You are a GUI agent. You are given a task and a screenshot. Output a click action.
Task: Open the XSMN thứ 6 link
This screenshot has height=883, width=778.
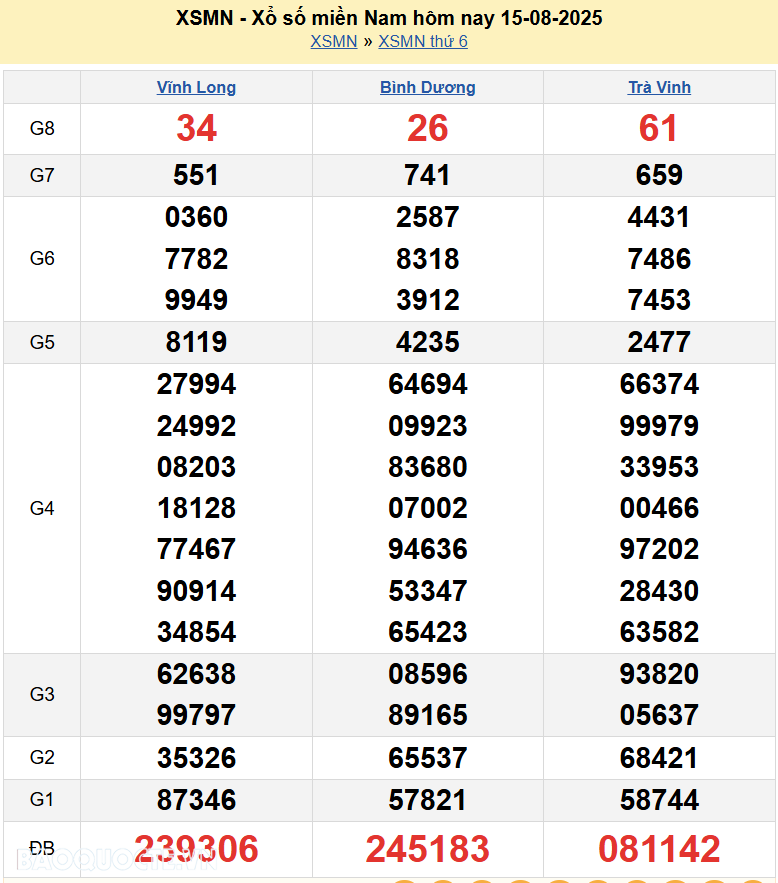coord(423,41)
